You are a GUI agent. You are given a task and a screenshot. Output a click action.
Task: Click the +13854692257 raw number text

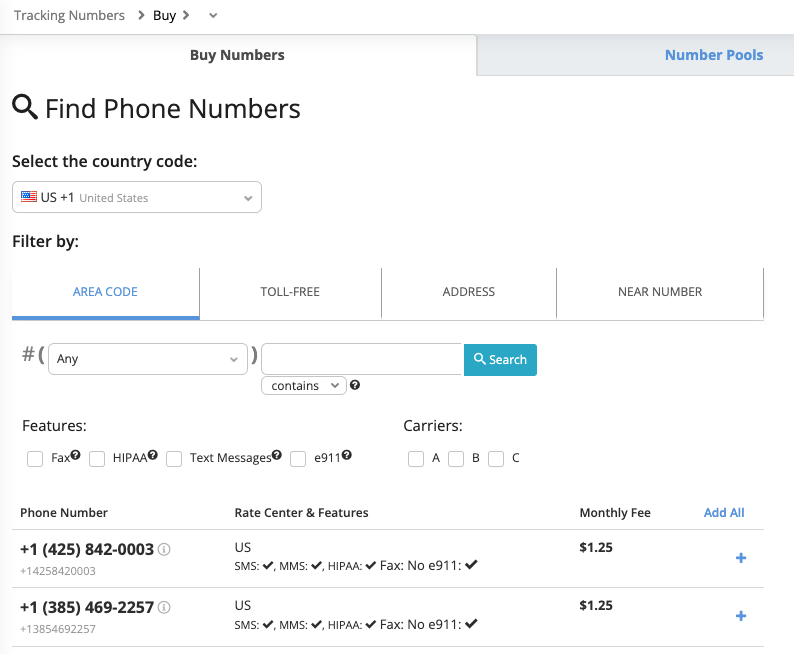[58, 629]
